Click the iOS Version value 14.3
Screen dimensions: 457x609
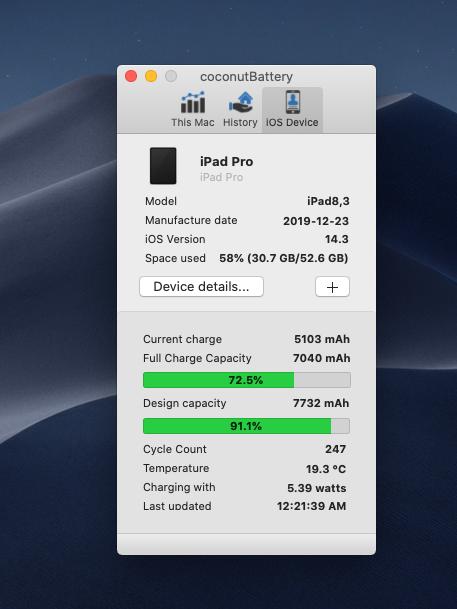(337, 239)
